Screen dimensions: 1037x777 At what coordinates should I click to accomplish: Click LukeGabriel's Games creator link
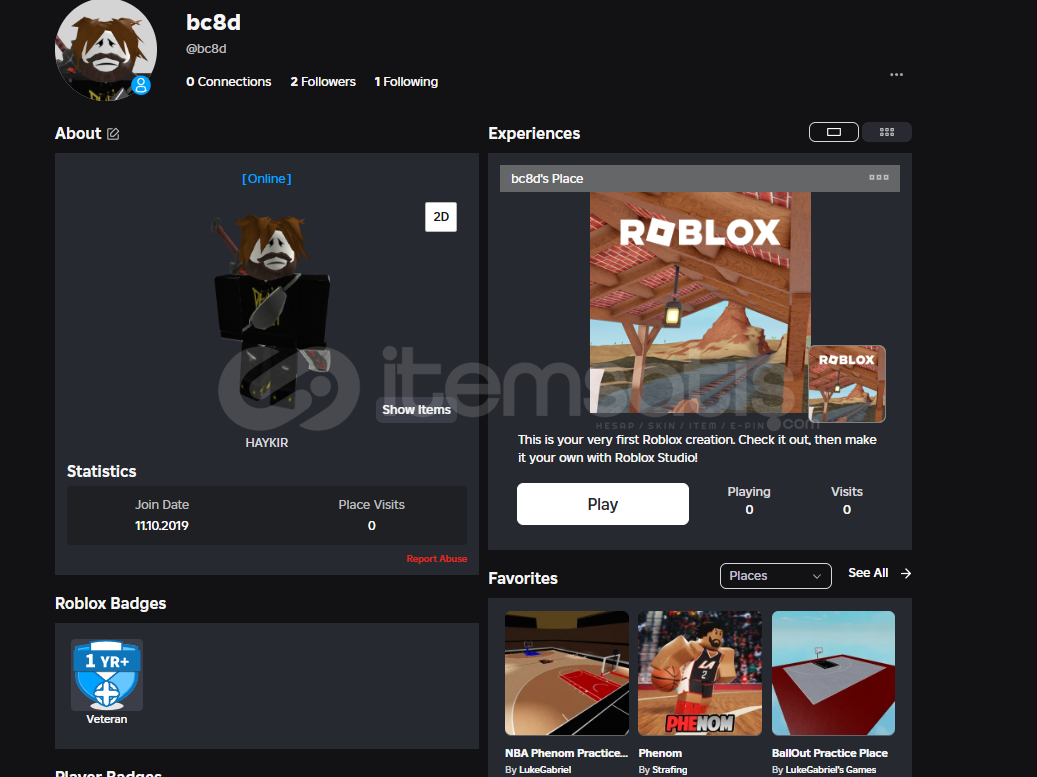coord(831,770)
